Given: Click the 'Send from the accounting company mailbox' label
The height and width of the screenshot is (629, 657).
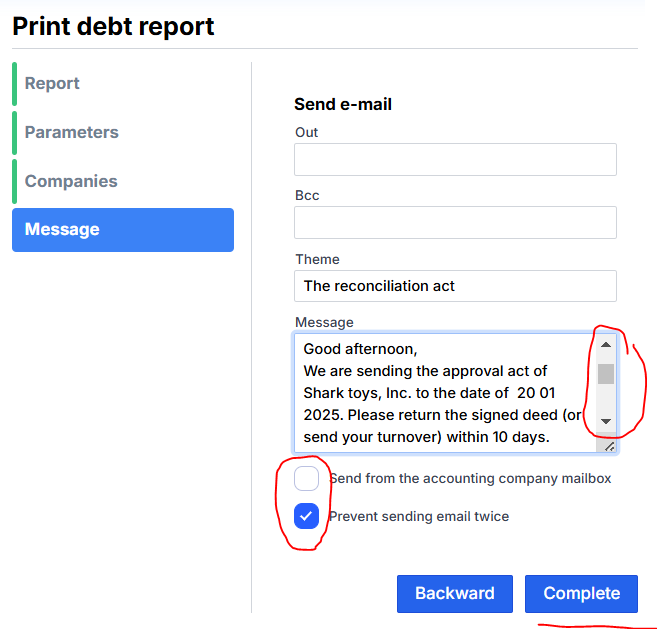Looking at the screenshot, I should coord(470,479).
